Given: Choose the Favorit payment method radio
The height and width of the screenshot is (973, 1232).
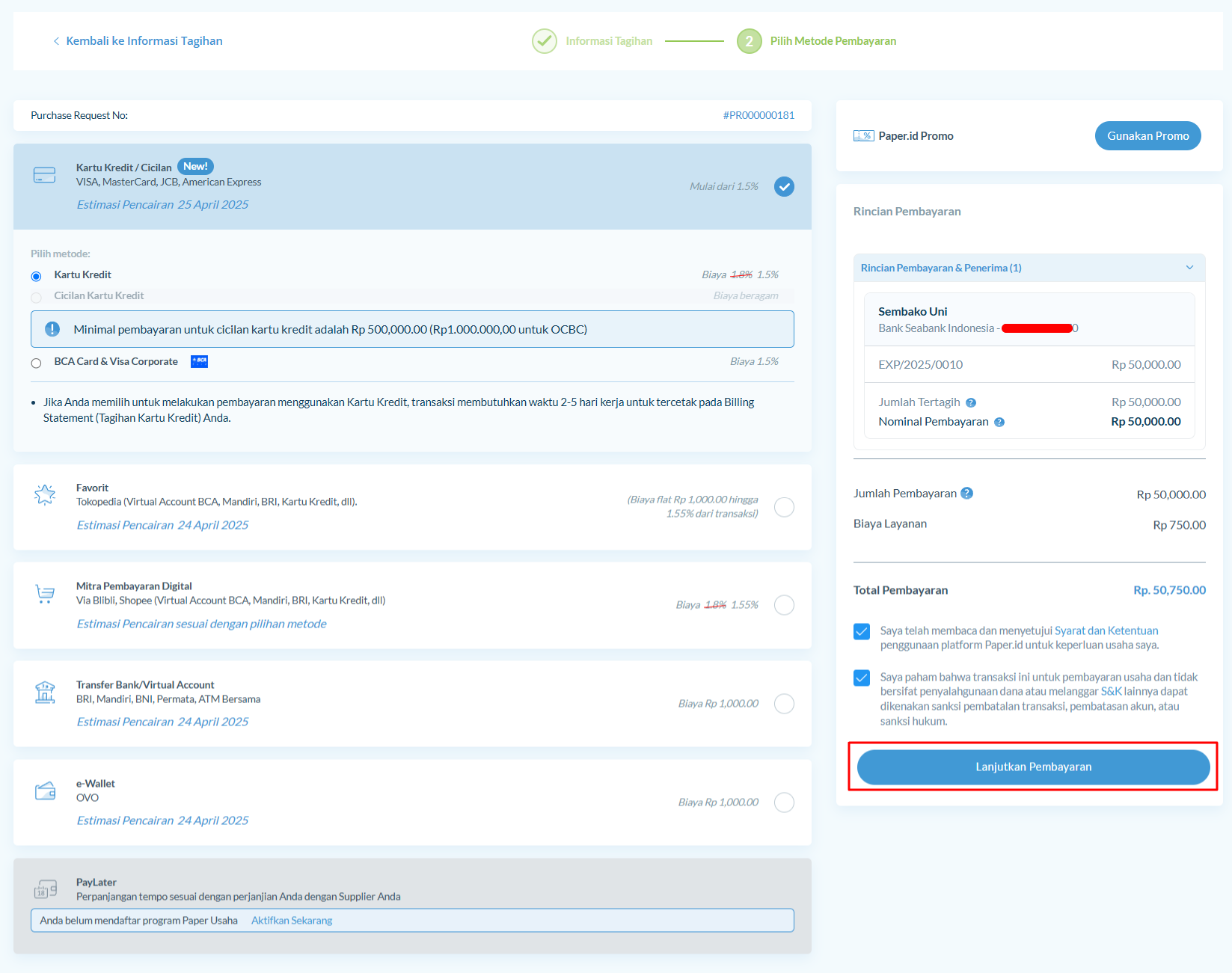Looking at the screenshot, I should [784, 507].
